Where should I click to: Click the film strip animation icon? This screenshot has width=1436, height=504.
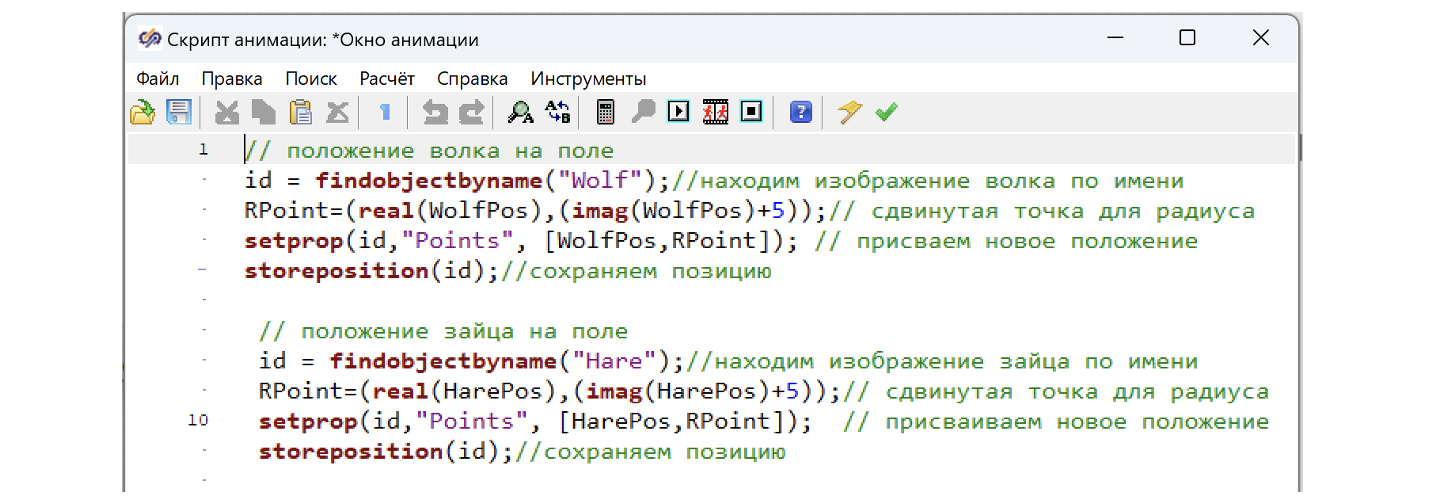coord(715,112)
